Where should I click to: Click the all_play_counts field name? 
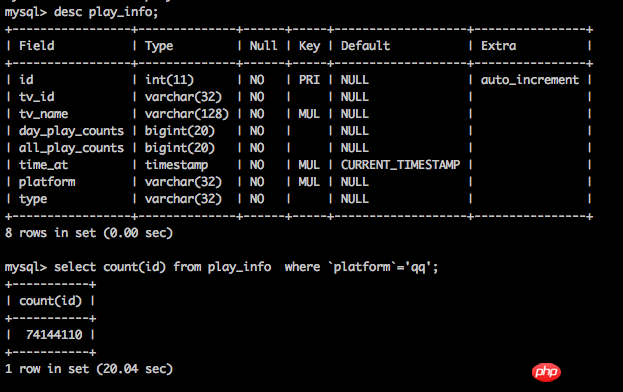72,149
